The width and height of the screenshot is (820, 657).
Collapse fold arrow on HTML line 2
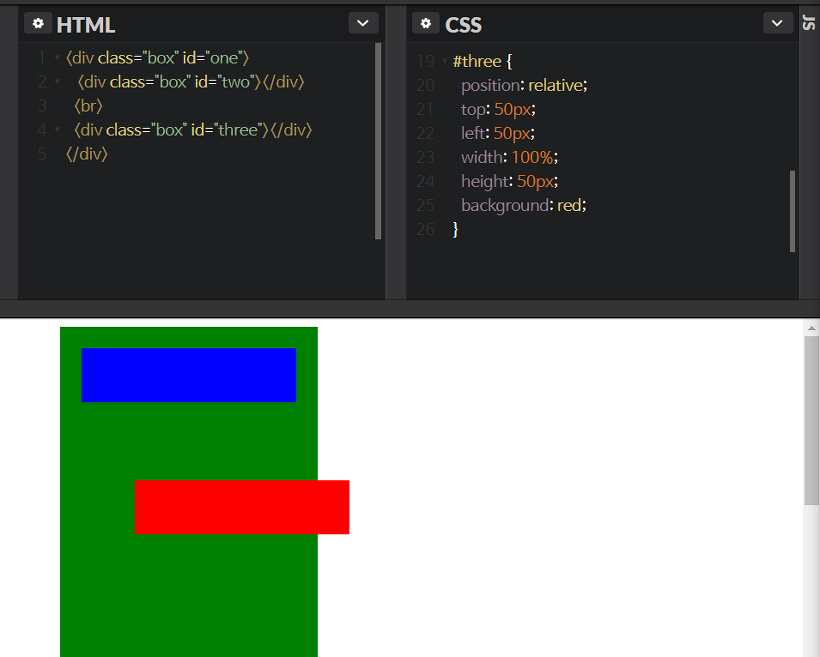[x=57, y=82]
